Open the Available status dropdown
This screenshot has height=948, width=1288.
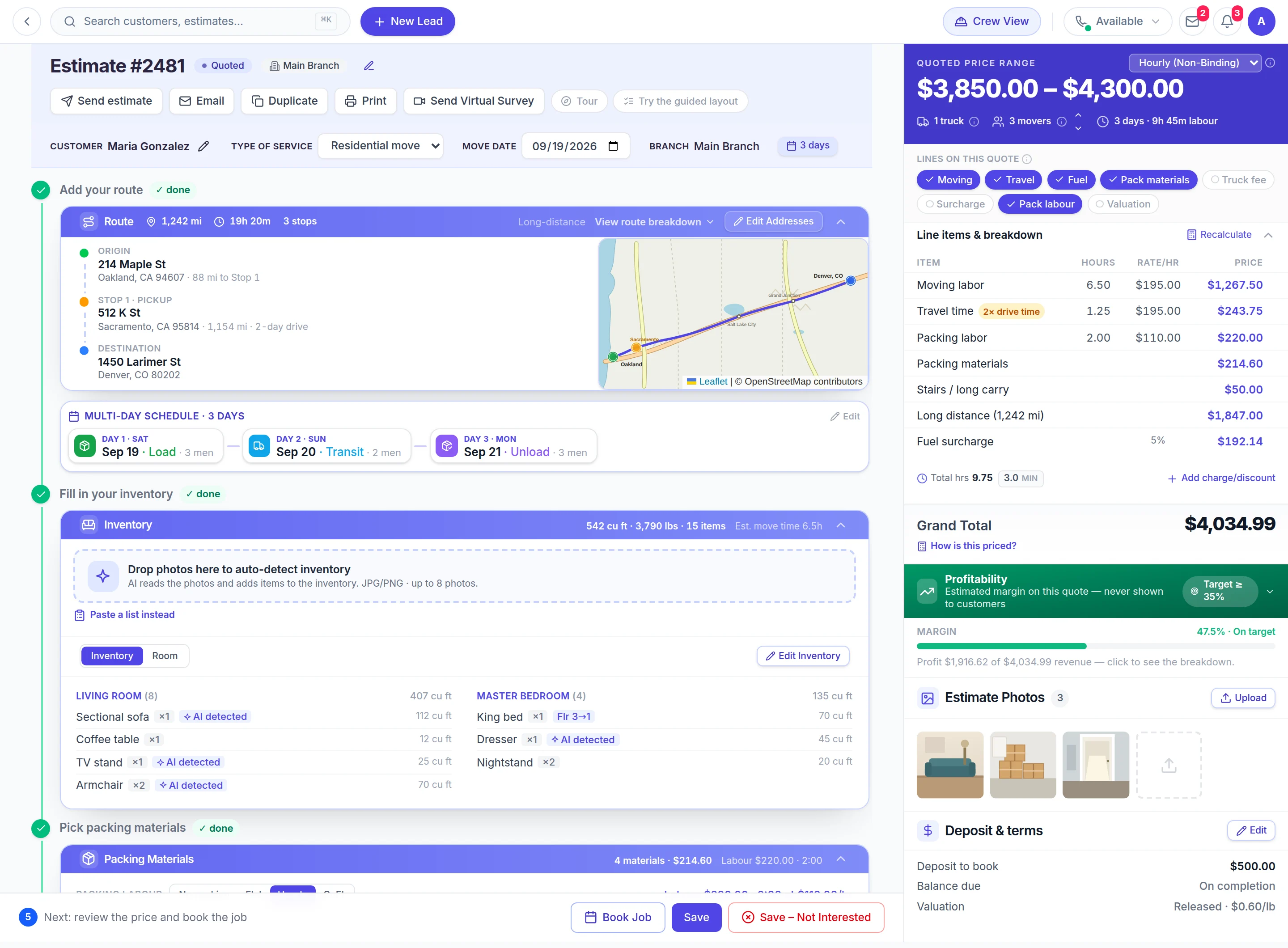click(x=1118, y=21)
